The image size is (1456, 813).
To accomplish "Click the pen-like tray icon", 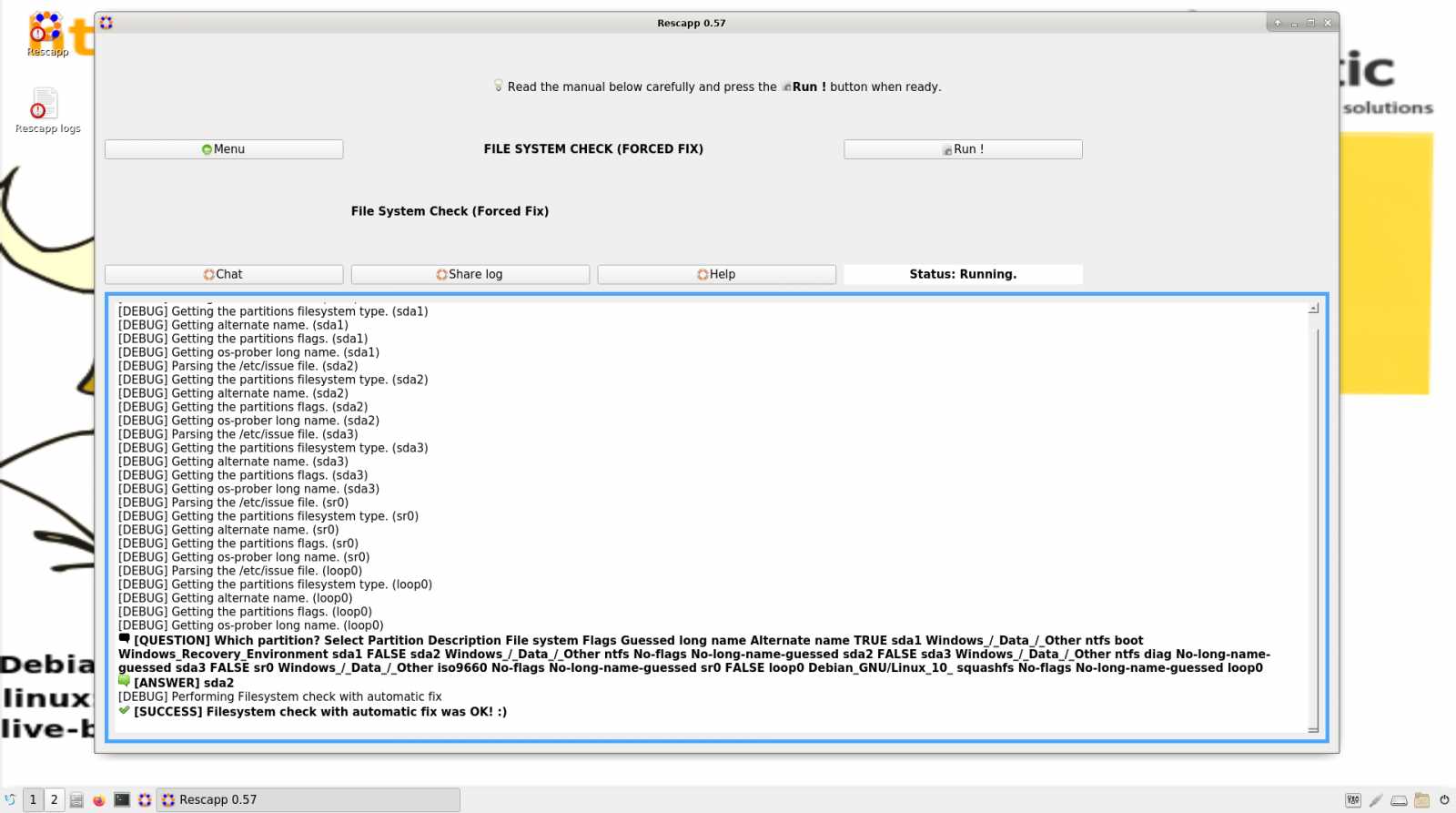I will (1376, 800).
